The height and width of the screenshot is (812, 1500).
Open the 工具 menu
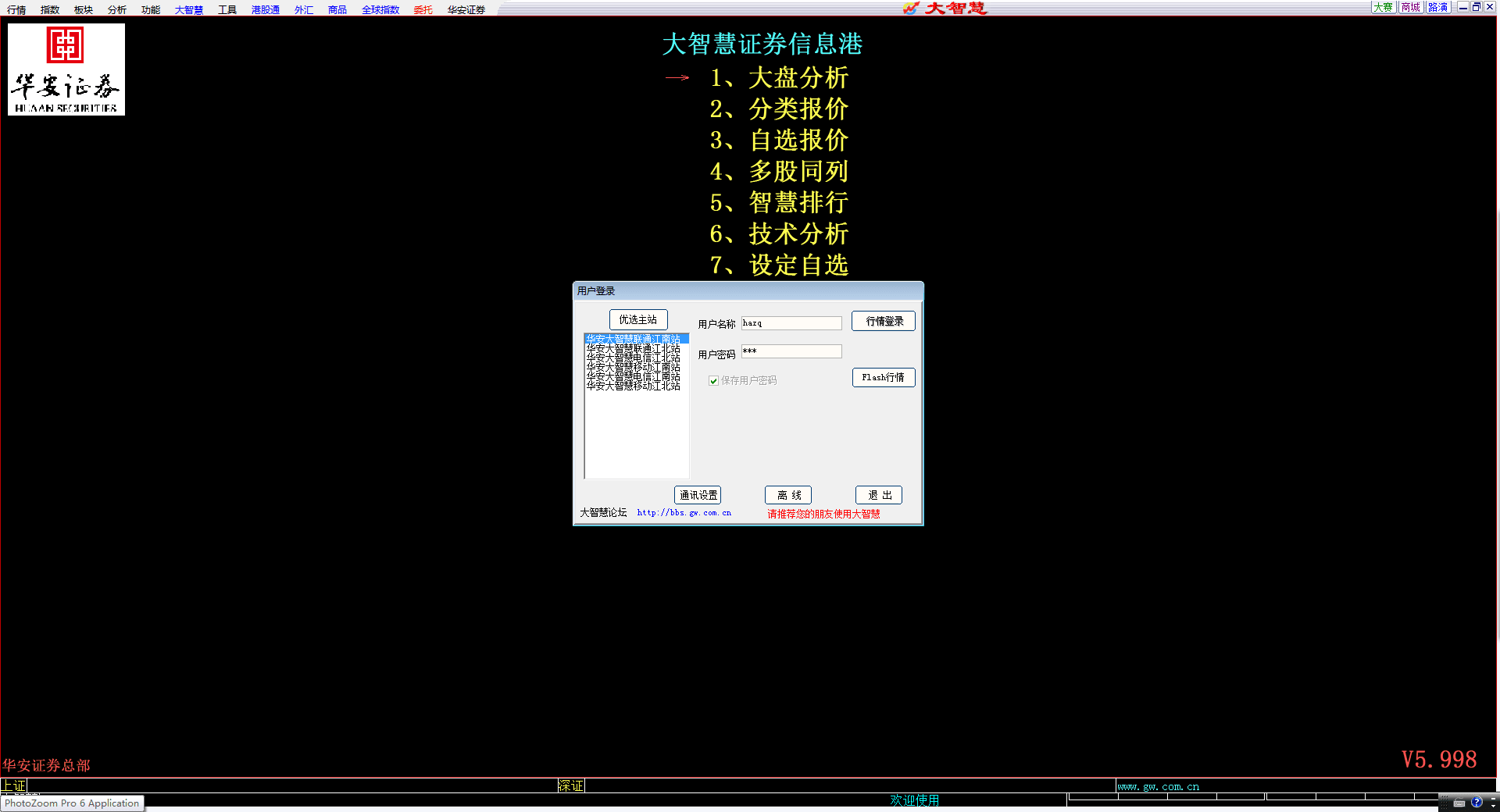227,10
